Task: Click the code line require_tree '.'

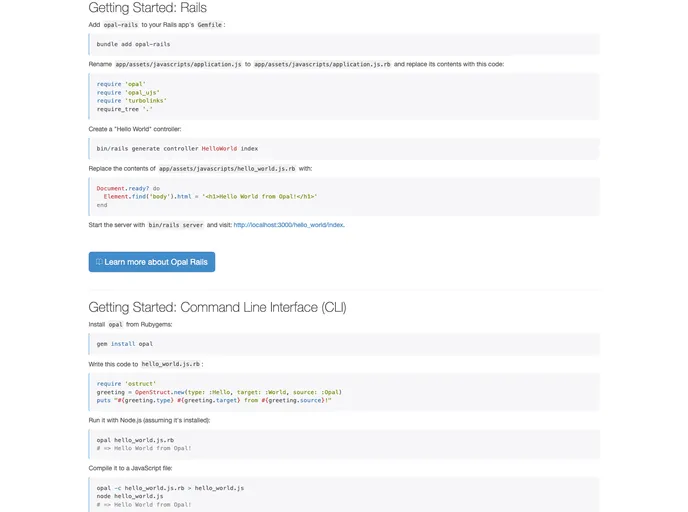Action: (x=125, y=109)
